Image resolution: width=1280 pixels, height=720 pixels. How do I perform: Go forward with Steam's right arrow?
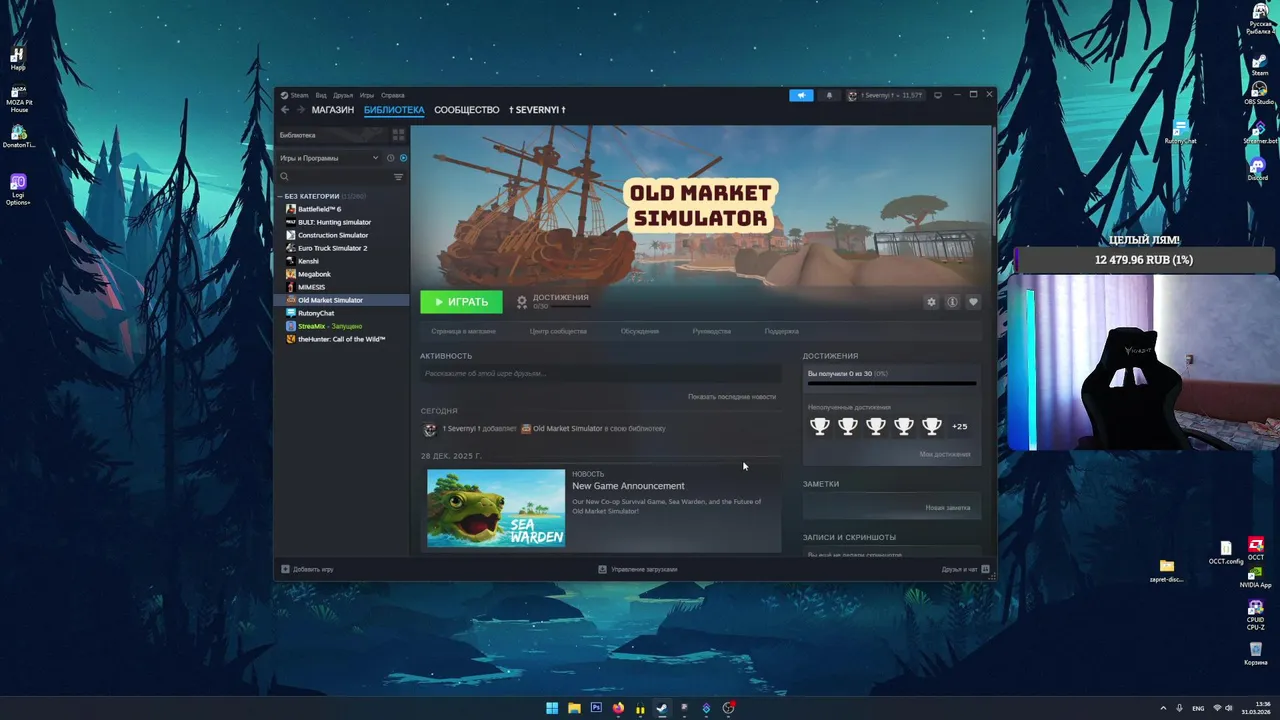(x=300, y=110)
